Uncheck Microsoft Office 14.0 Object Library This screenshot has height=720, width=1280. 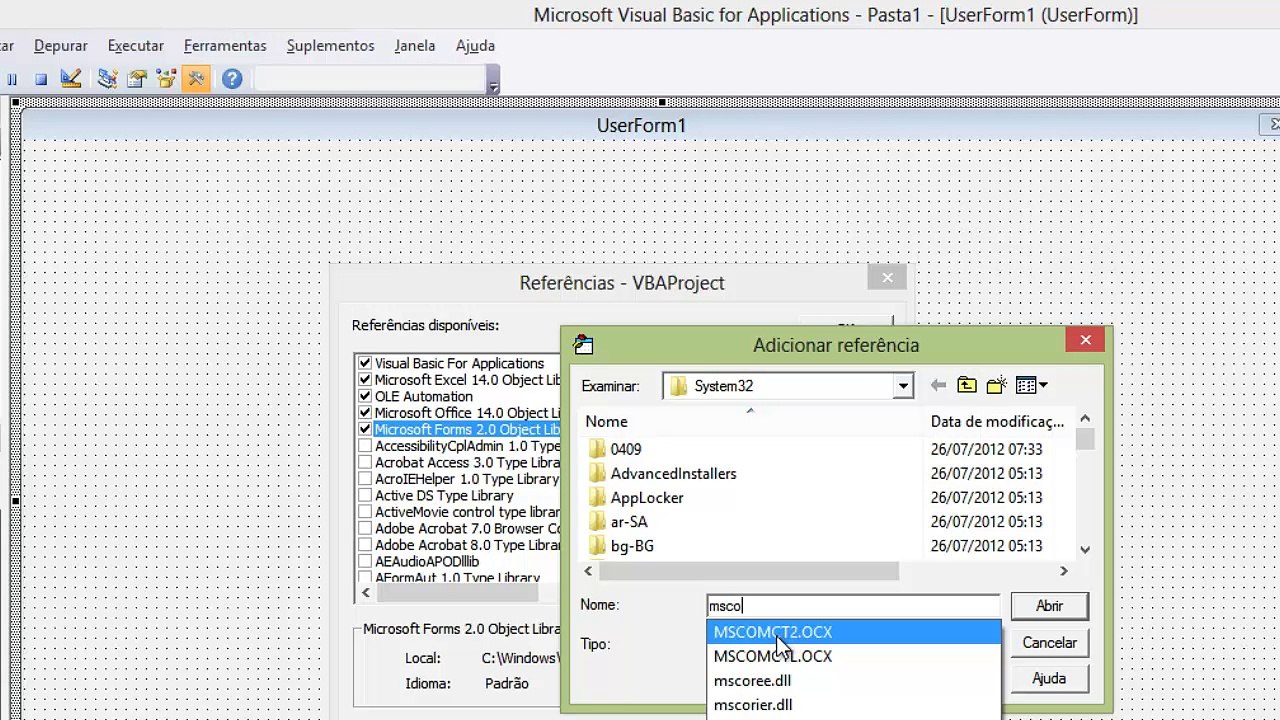point(365,413)
